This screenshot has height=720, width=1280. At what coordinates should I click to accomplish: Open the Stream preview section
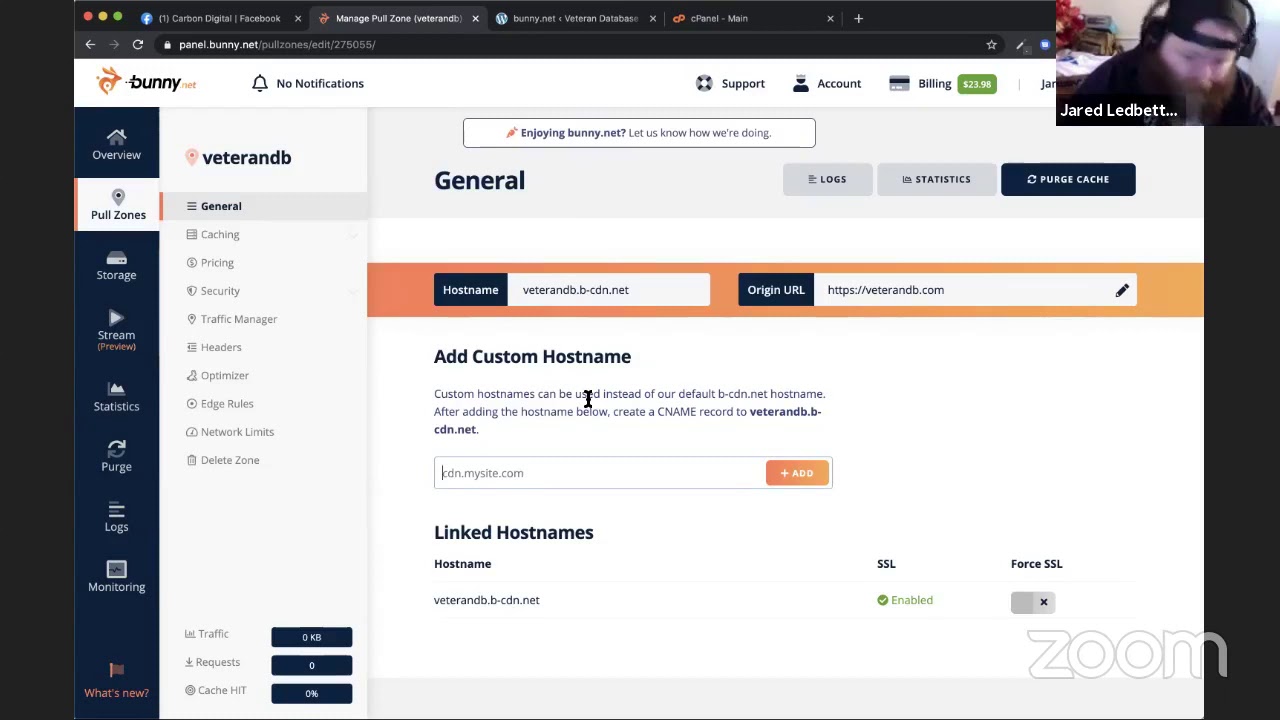[x=116, y=330]
